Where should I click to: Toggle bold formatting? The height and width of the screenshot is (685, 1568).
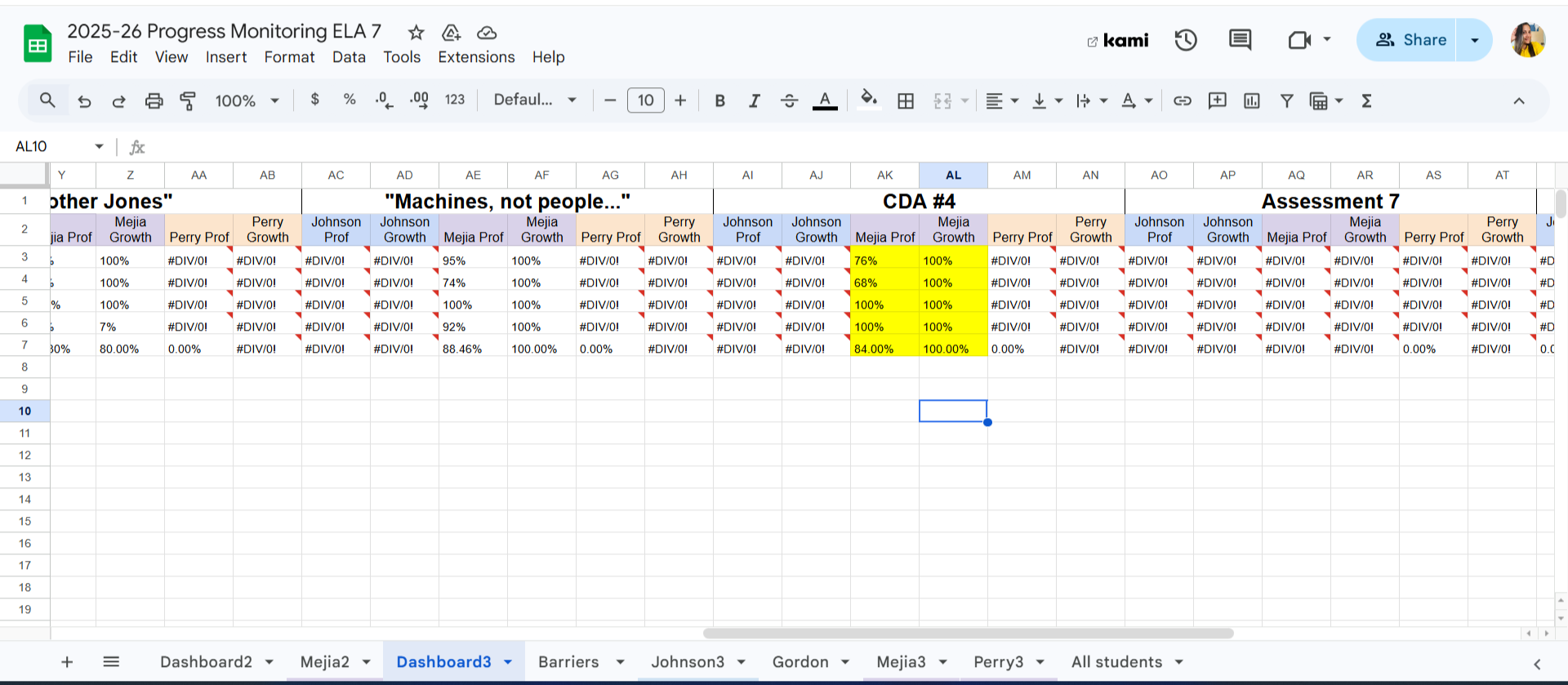pos(719,100)
